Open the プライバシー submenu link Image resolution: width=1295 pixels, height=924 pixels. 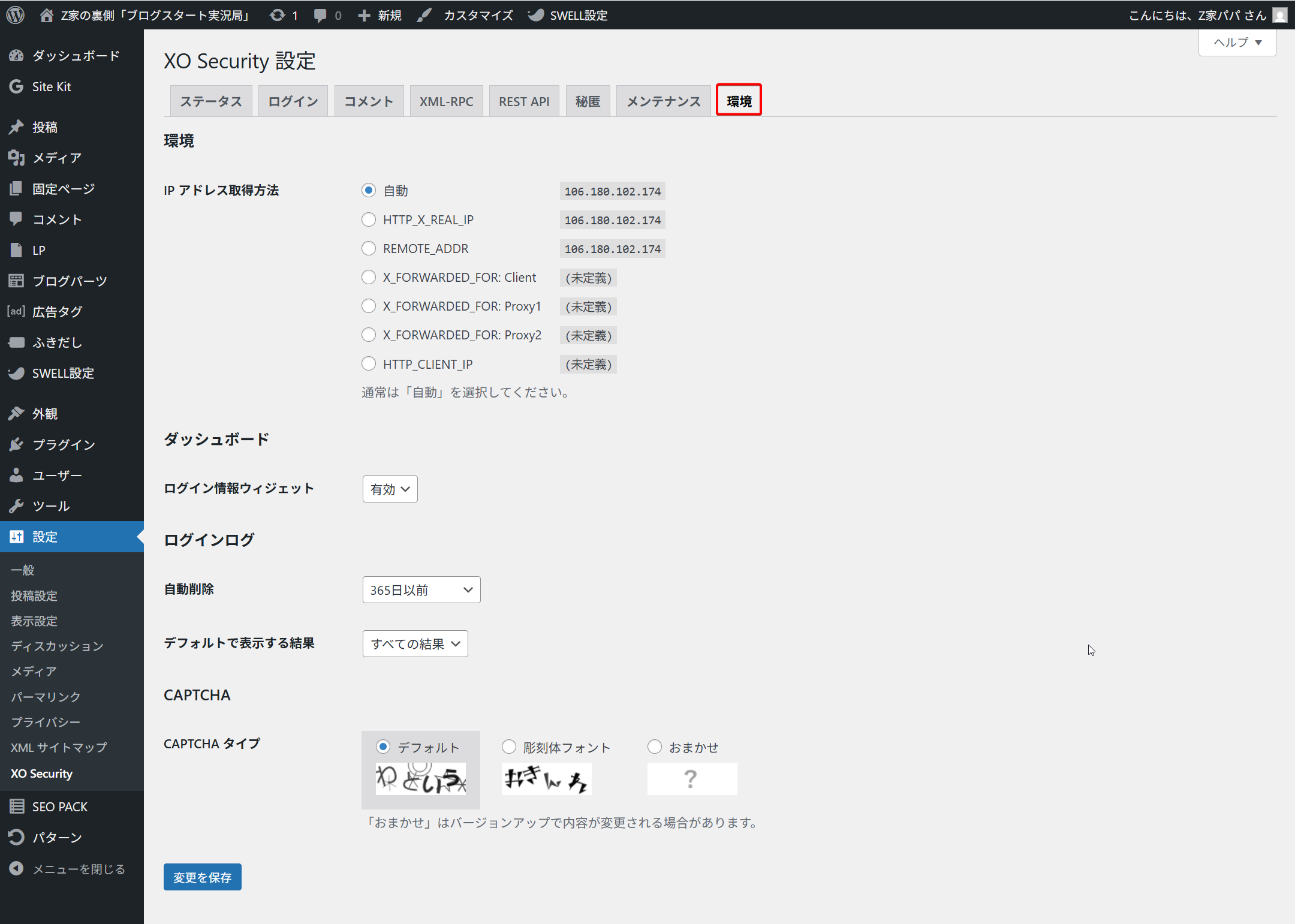(46, 722)
